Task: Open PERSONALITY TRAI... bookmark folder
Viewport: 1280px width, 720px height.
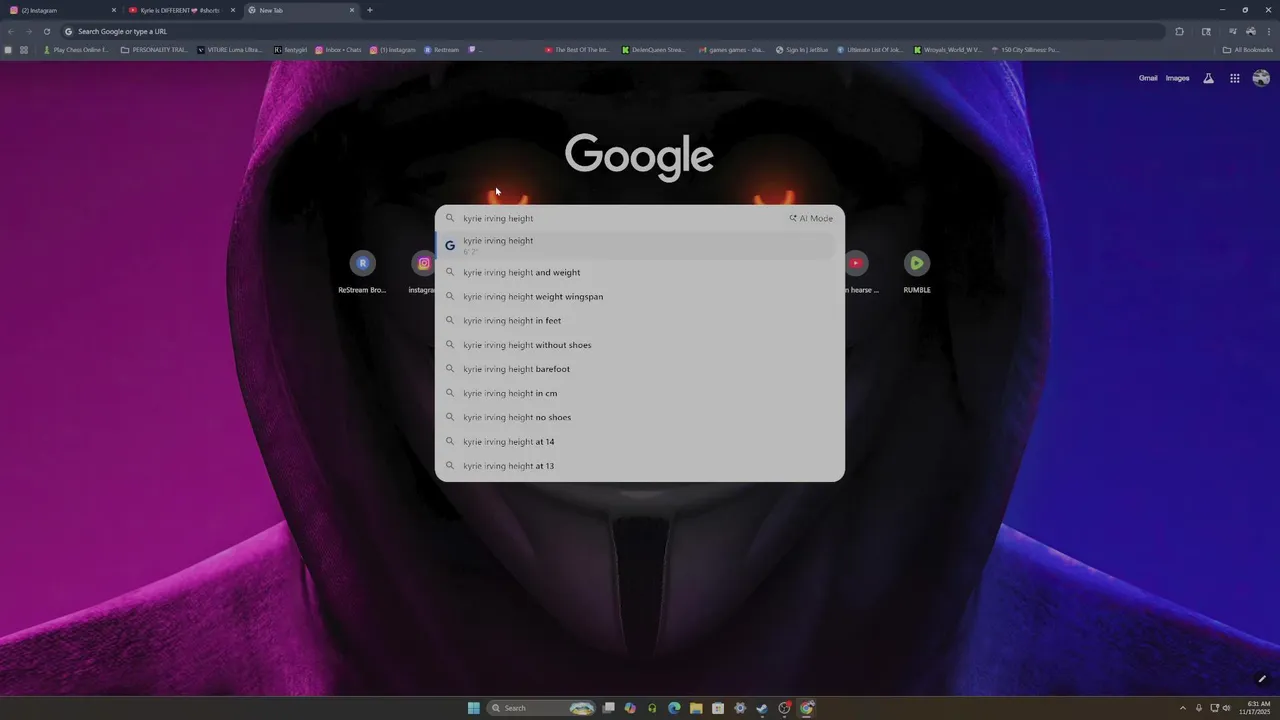Action: [x=154, y=49]
